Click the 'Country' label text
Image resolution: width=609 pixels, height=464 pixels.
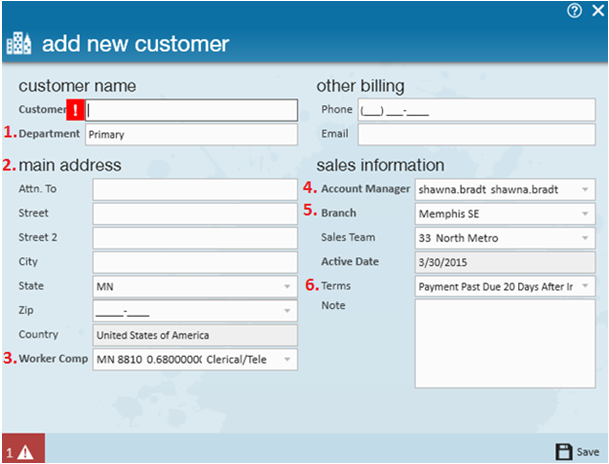(38, 334)
